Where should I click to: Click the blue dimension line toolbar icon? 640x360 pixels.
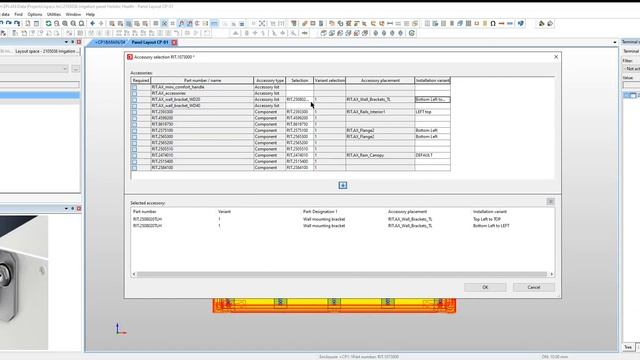click(x=510, y=24)
